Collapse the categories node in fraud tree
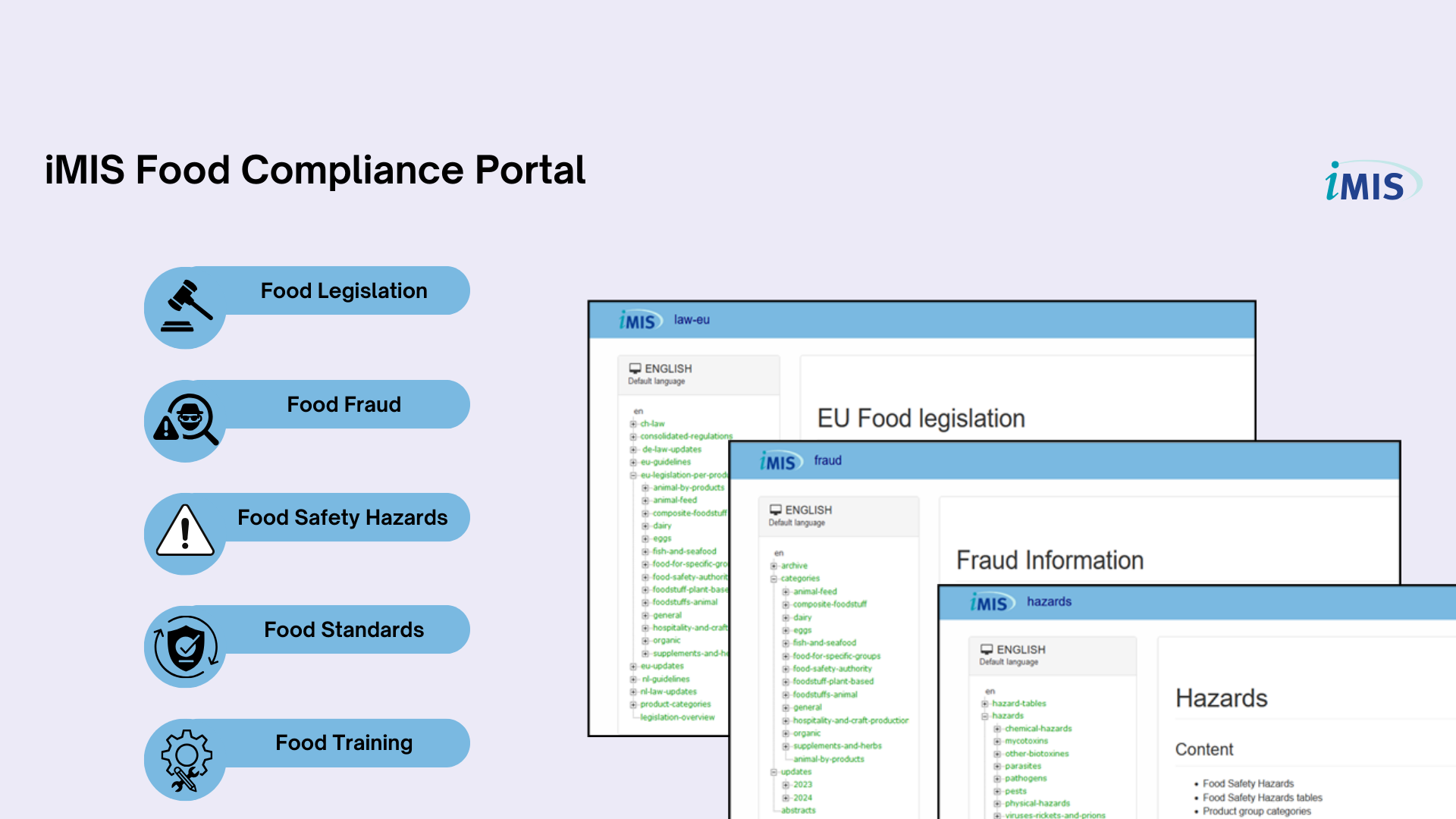The height and width of the screenshot is (819, 1456). [x=773, y=579]
